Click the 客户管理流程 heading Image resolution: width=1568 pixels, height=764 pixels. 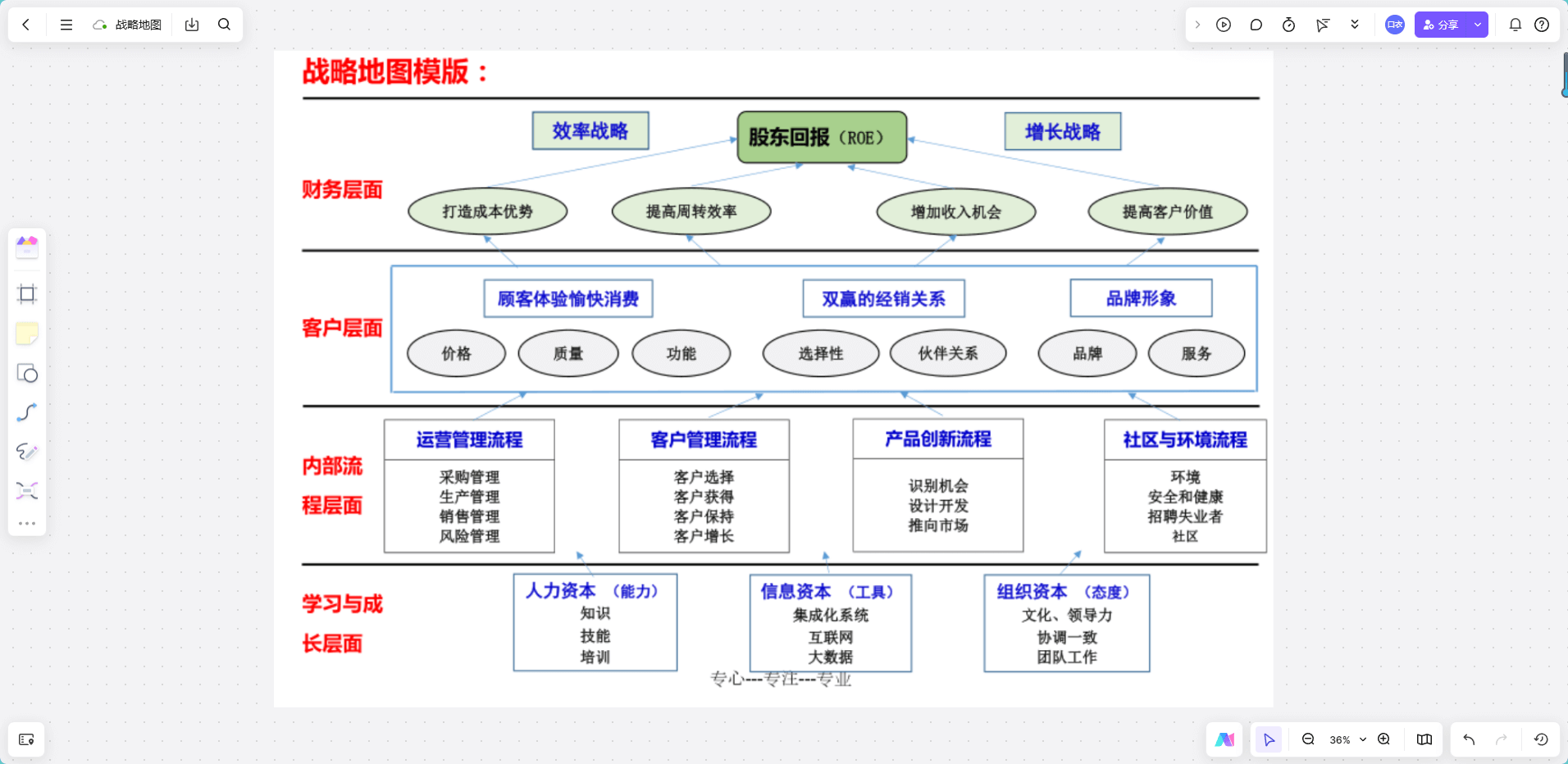(x=704, y=439)
